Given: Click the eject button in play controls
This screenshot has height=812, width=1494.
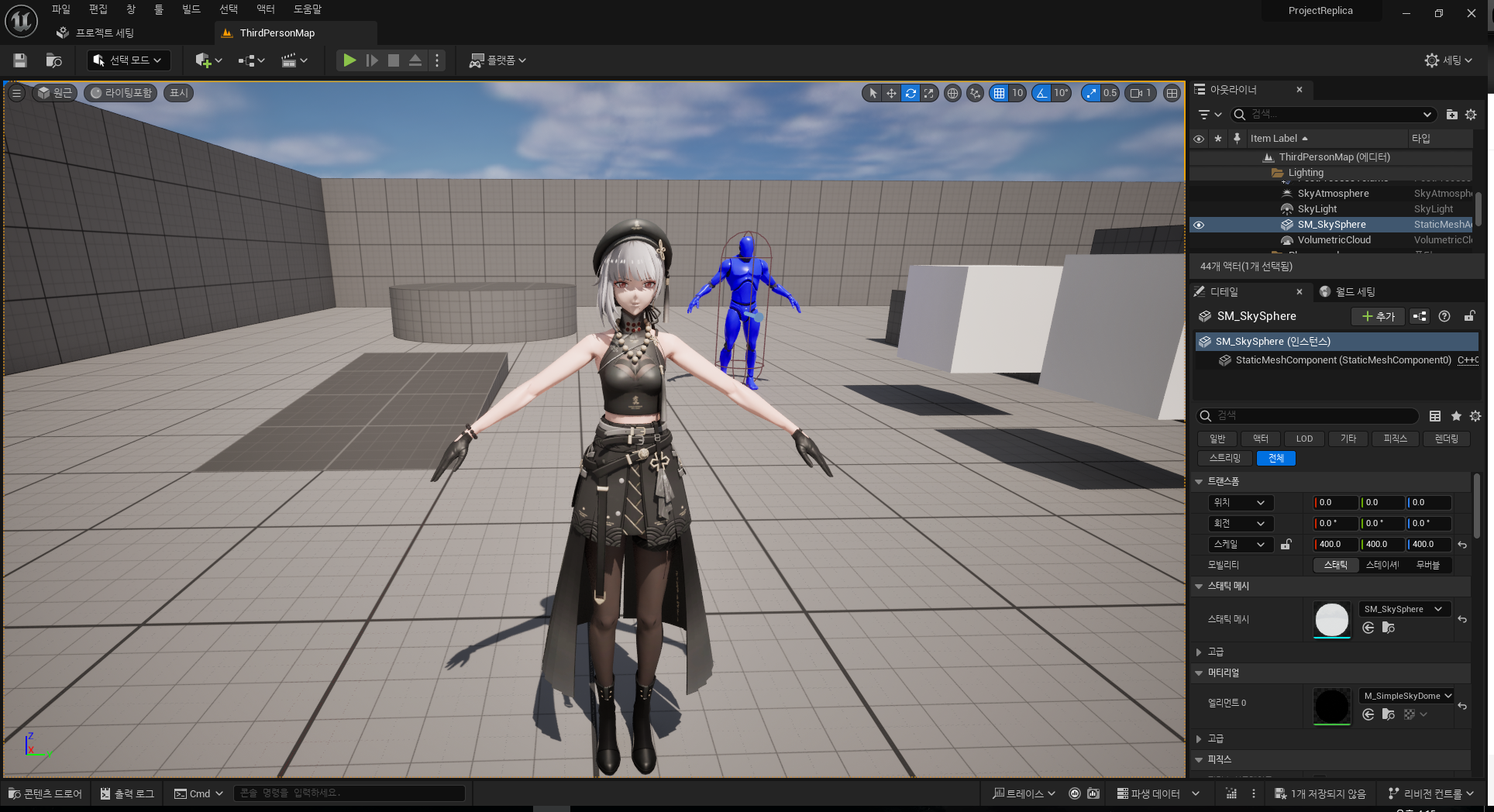Looking at the screenshot, I should 415,60.
